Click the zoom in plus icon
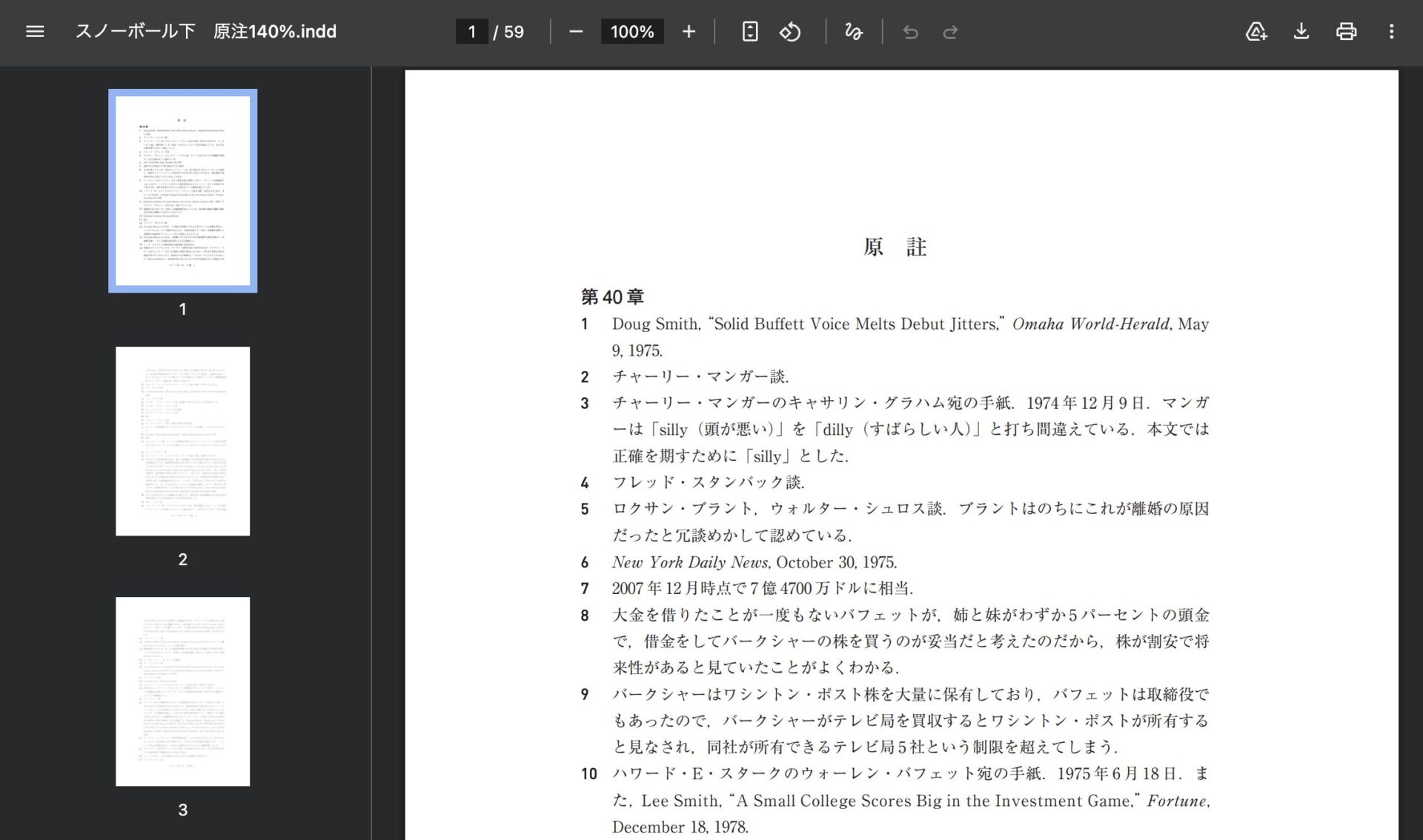This screenshot has width=1423, height=840. click(x=689, y=32)
